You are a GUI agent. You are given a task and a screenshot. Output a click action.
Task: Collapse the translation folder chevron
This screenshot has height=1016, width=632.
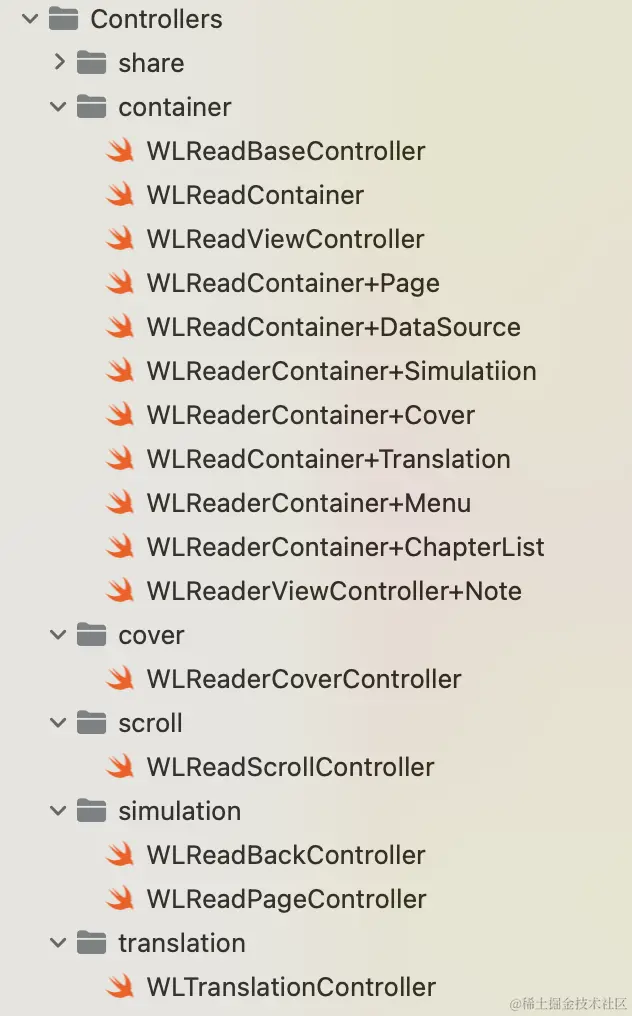tap(58, 943)
